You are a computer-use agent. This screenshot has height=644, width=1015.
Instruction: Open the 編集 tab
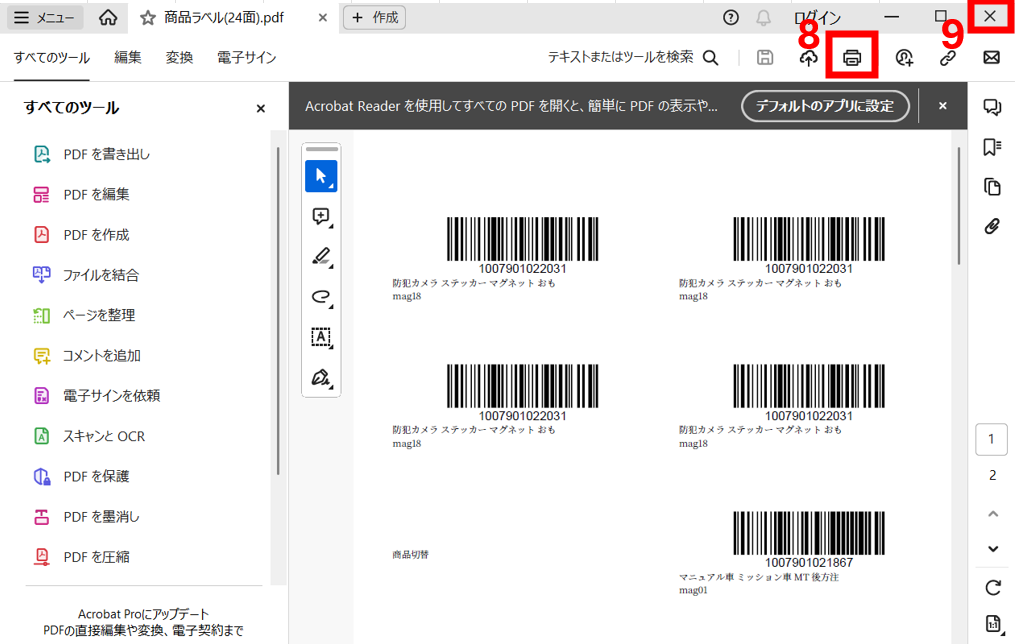tap(128, 58)
